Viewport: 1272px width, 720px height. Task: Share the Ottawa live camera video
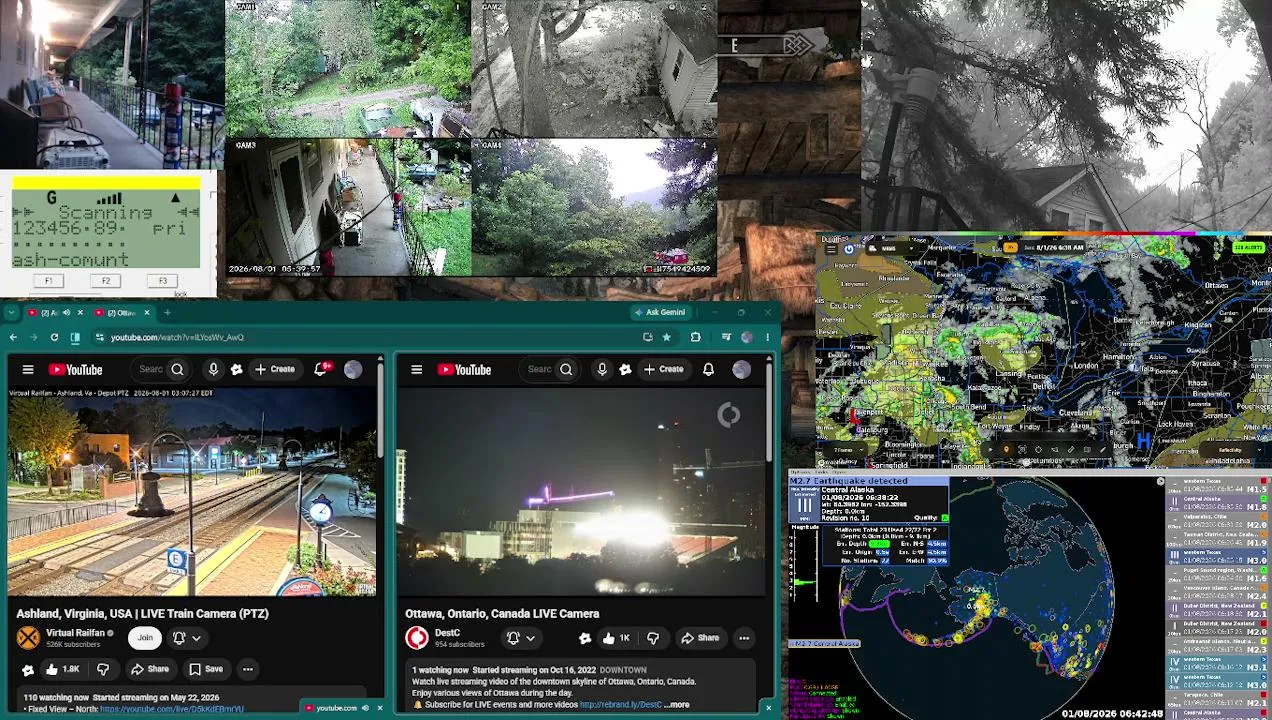pyautogui.click(x=700, y=638)
